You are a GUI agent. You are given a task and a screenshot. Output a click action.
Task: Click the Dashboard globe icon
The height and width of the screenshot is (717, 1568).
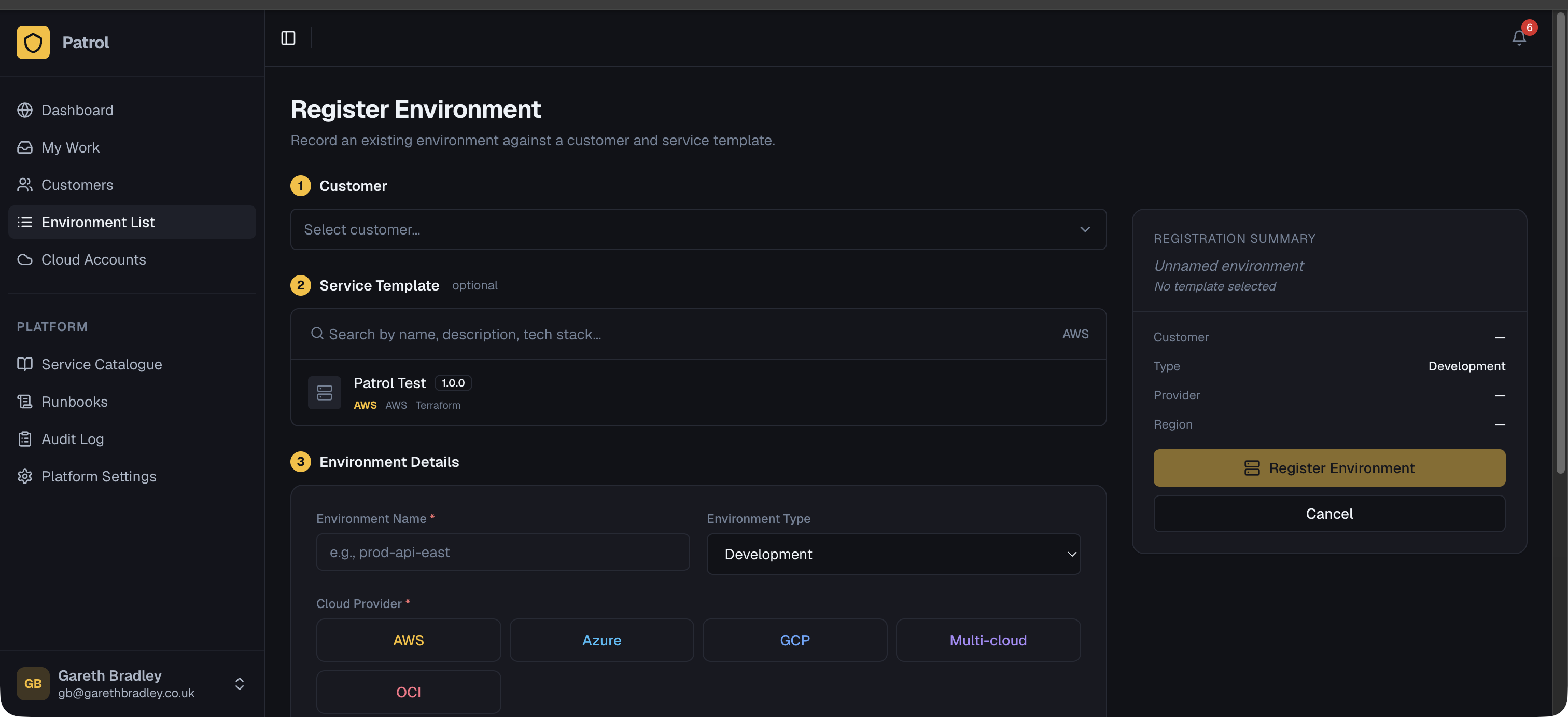pos(25,111)
